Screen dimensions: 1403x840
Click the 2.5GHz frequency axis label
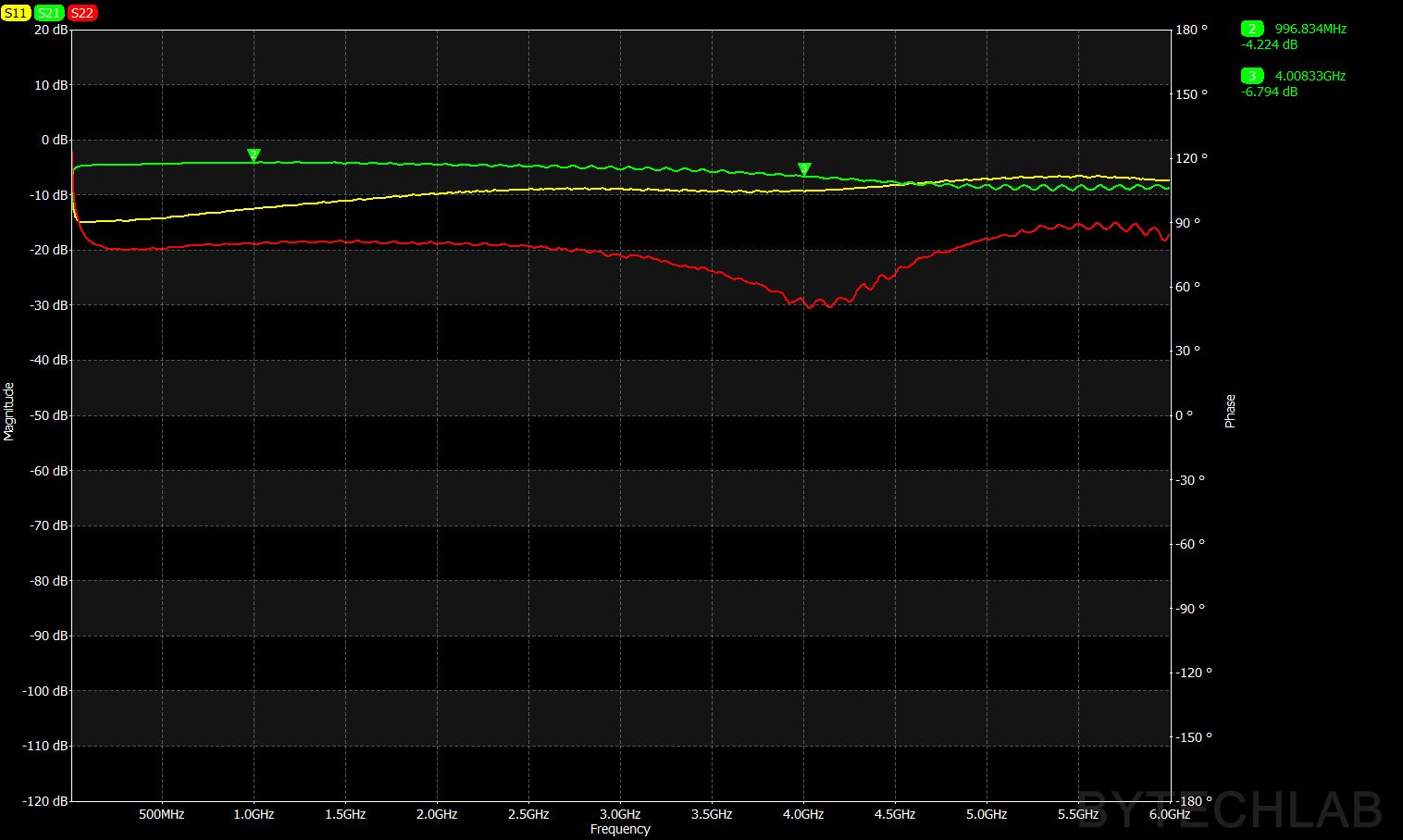click(528, 814)
